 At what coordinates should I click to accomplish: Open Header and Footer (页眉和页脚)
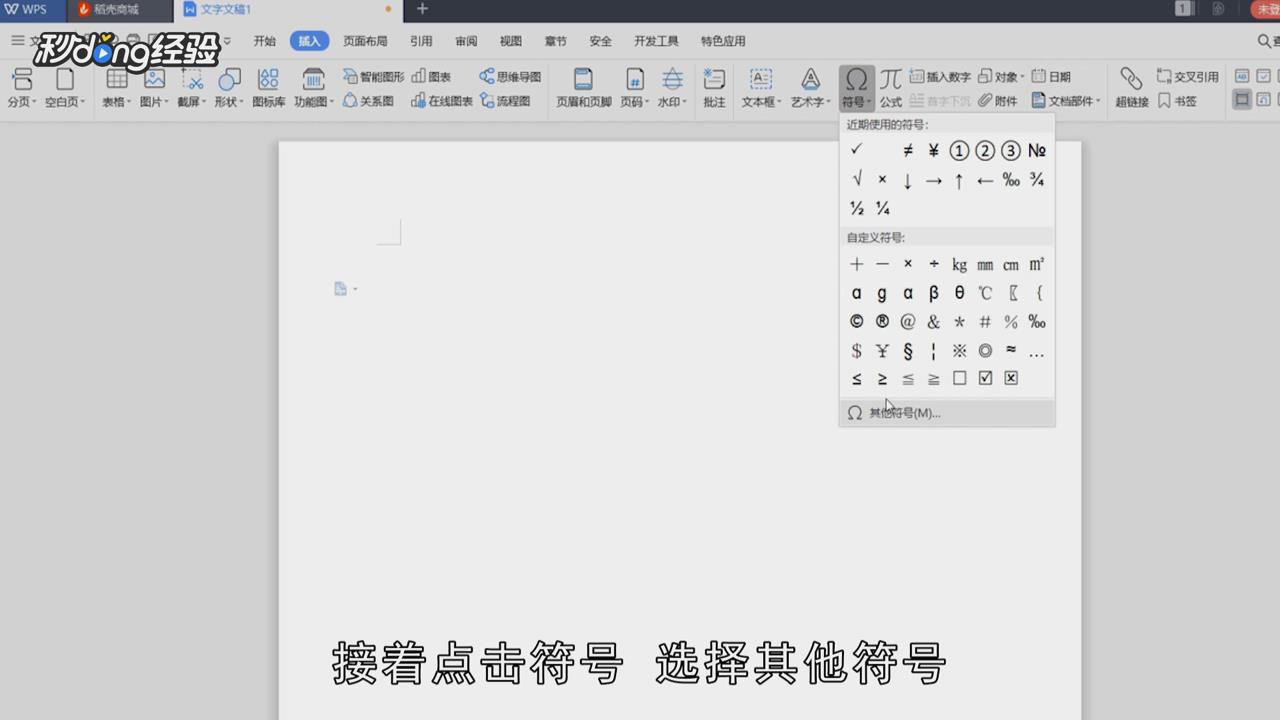[584, 88]
